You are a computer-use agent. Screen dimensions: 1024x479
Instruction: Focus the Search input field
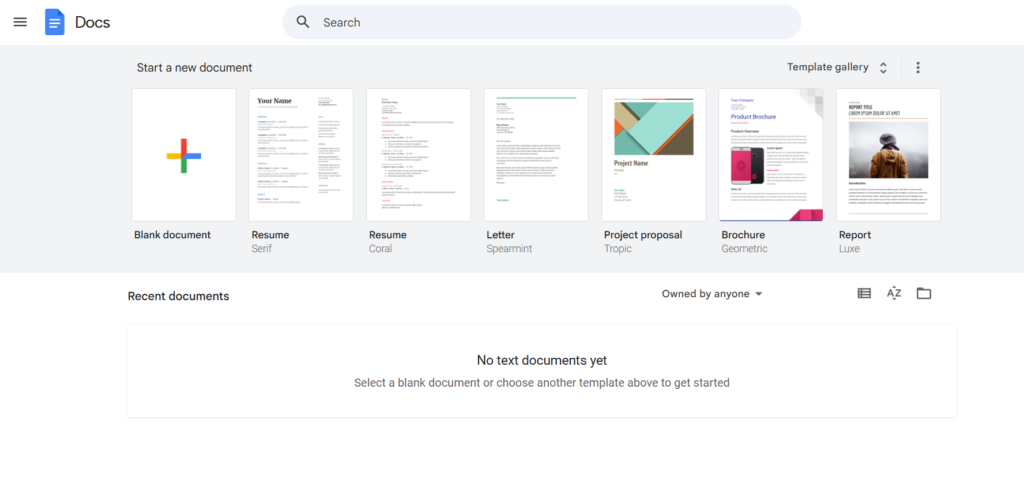click(550, 22)
